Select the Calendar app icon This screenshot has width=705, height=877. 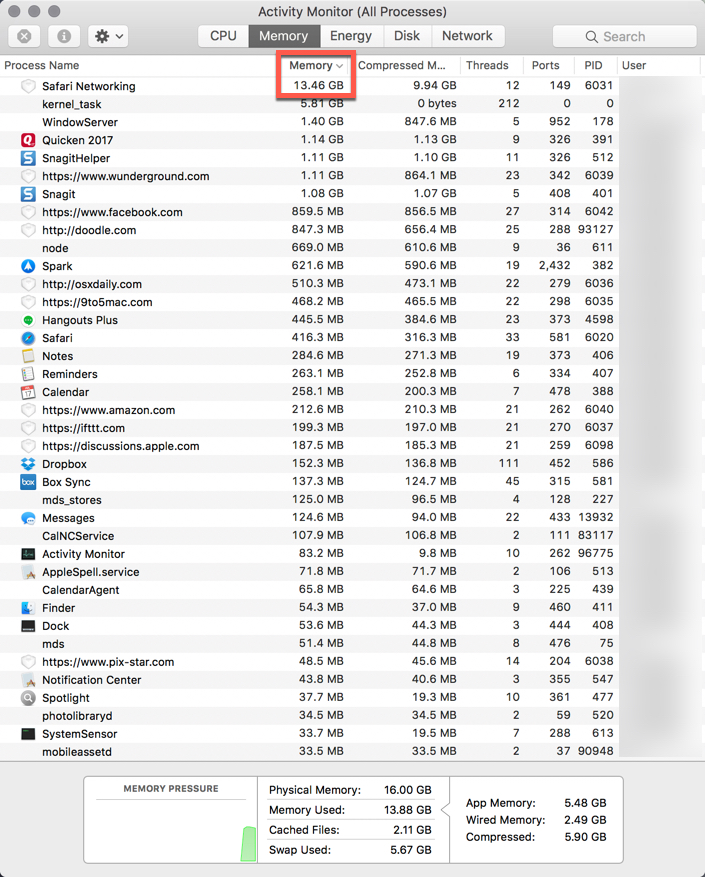[x=28, y=392]
